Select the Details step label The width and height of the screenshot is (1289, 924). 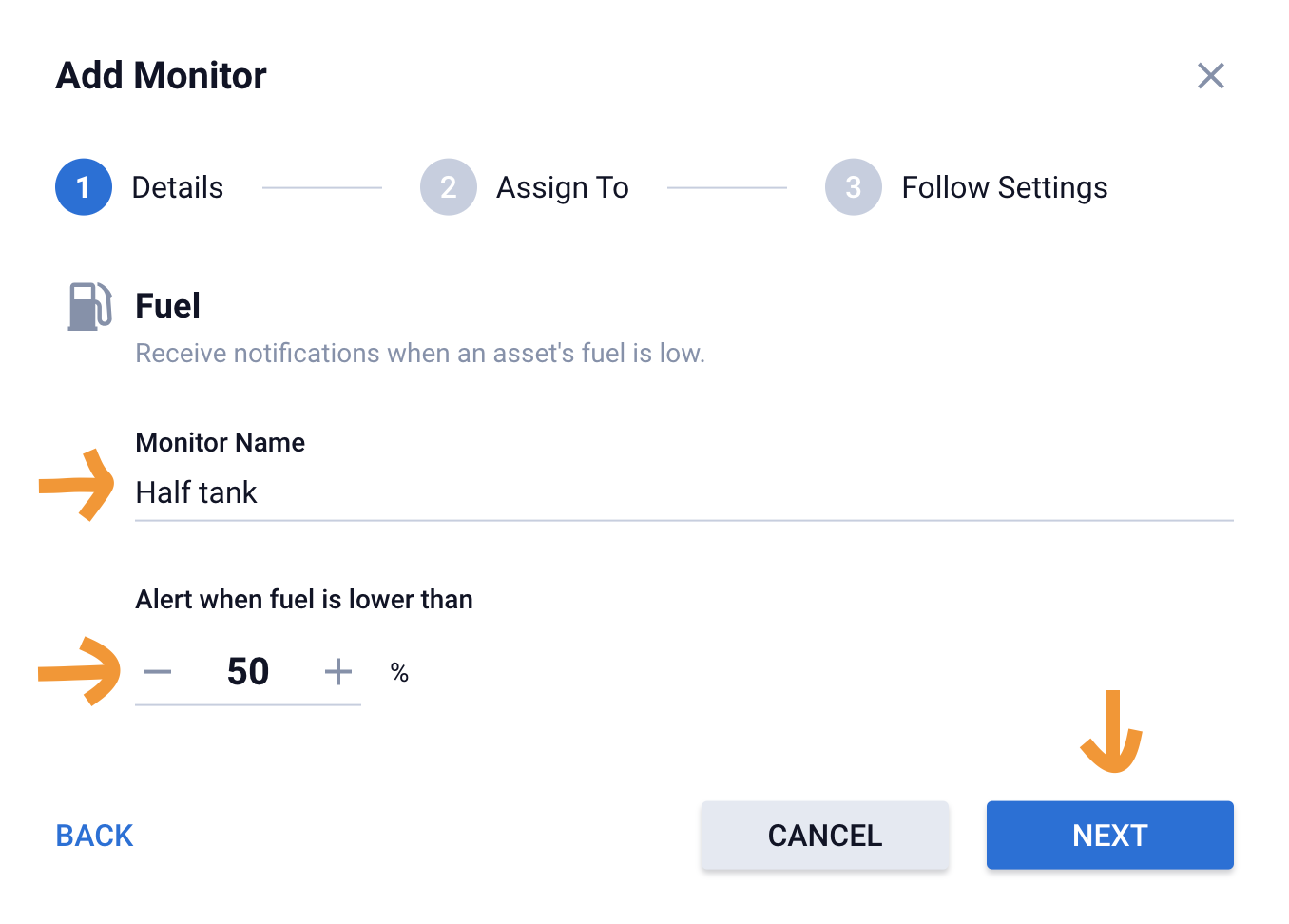coord(177,187)
